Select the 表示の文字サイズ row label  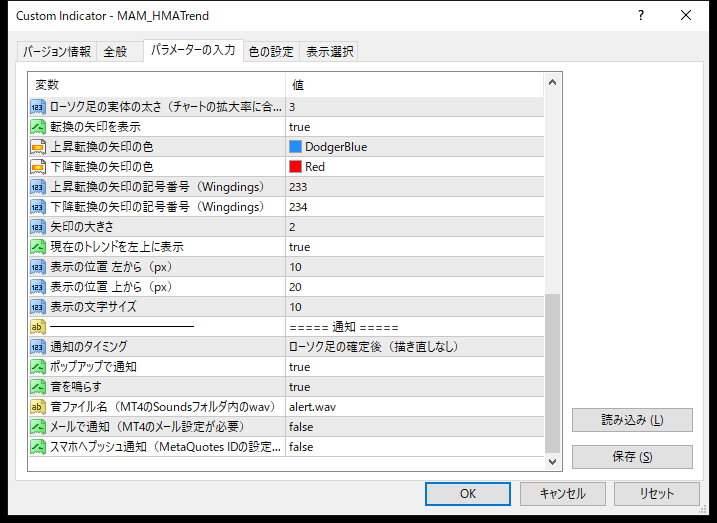[x=93, y=307]
